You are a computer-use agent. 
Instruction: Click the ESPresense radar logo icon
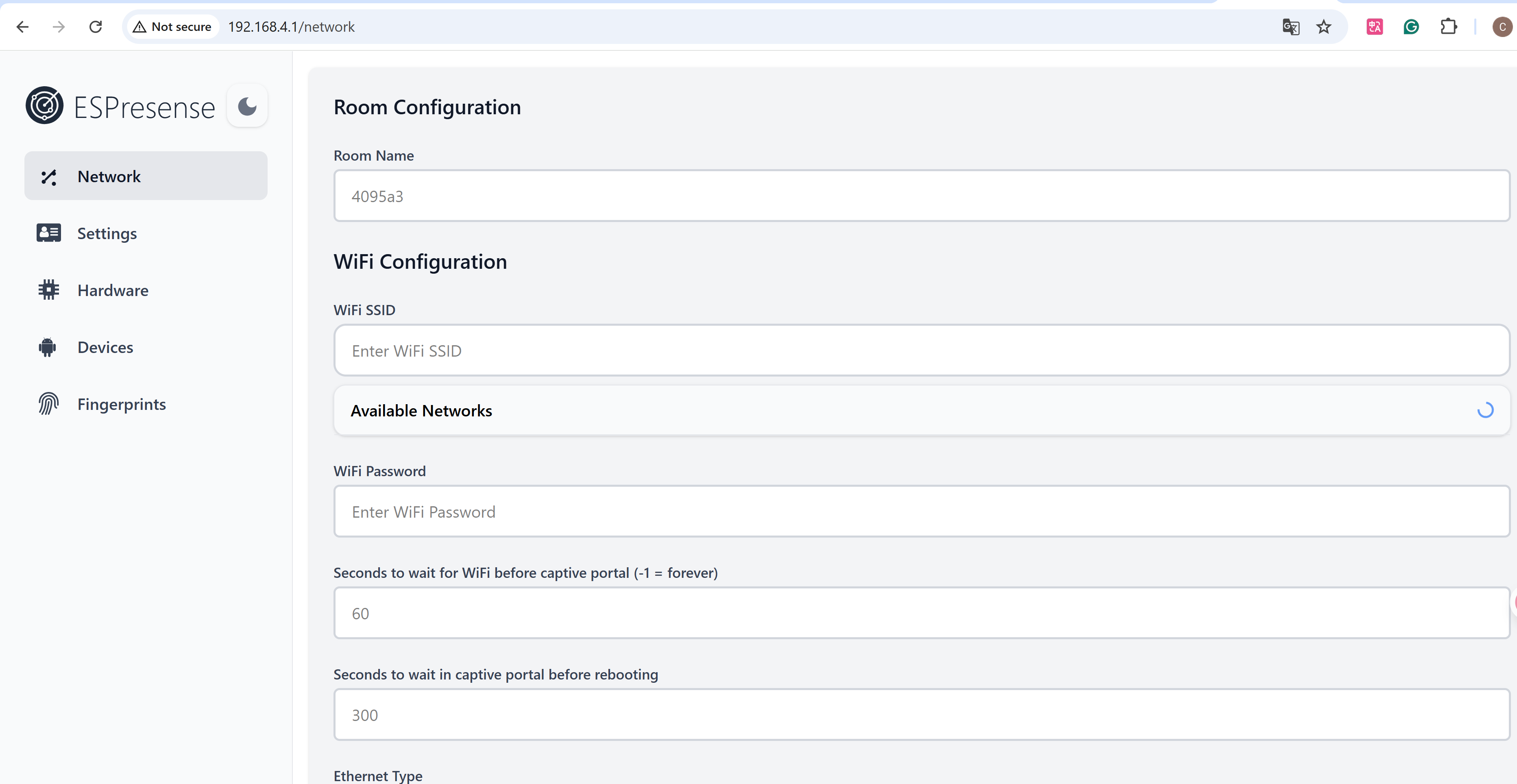point(44,106)
